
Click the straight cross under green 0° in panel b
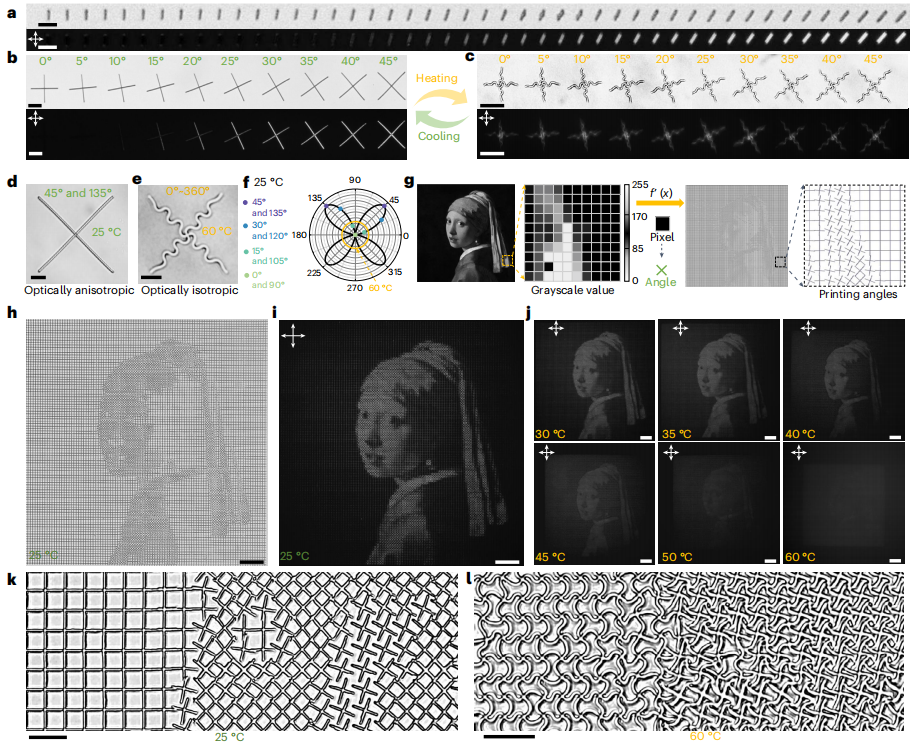44,89
